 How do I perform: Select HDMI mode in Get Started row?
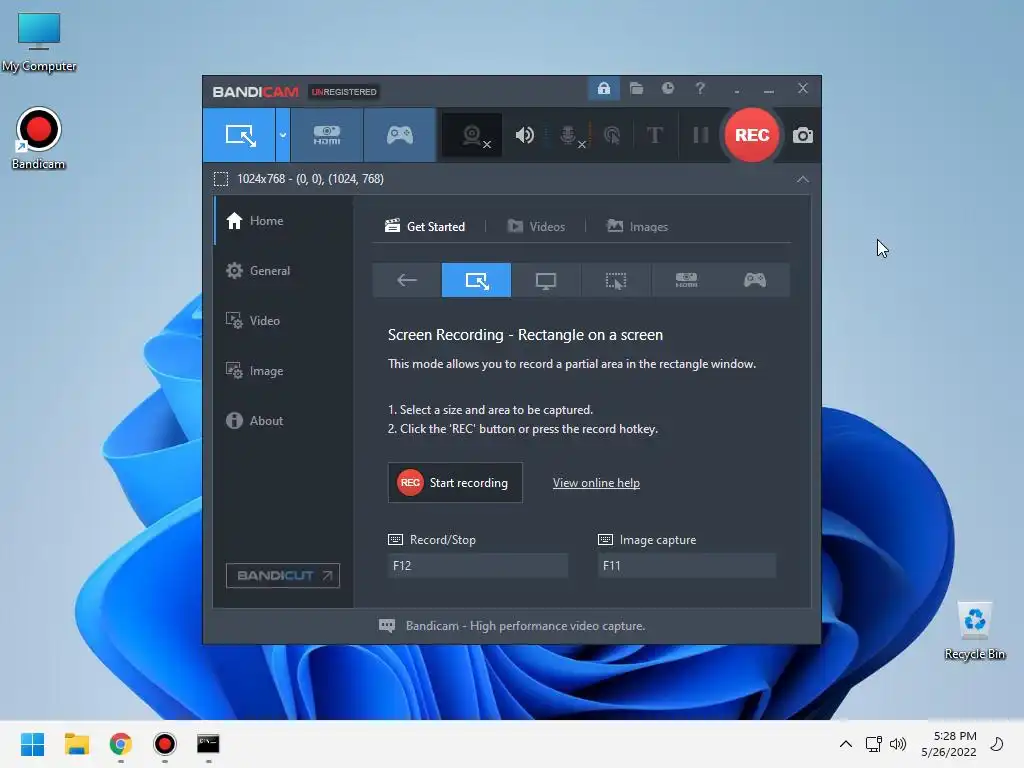686,280
